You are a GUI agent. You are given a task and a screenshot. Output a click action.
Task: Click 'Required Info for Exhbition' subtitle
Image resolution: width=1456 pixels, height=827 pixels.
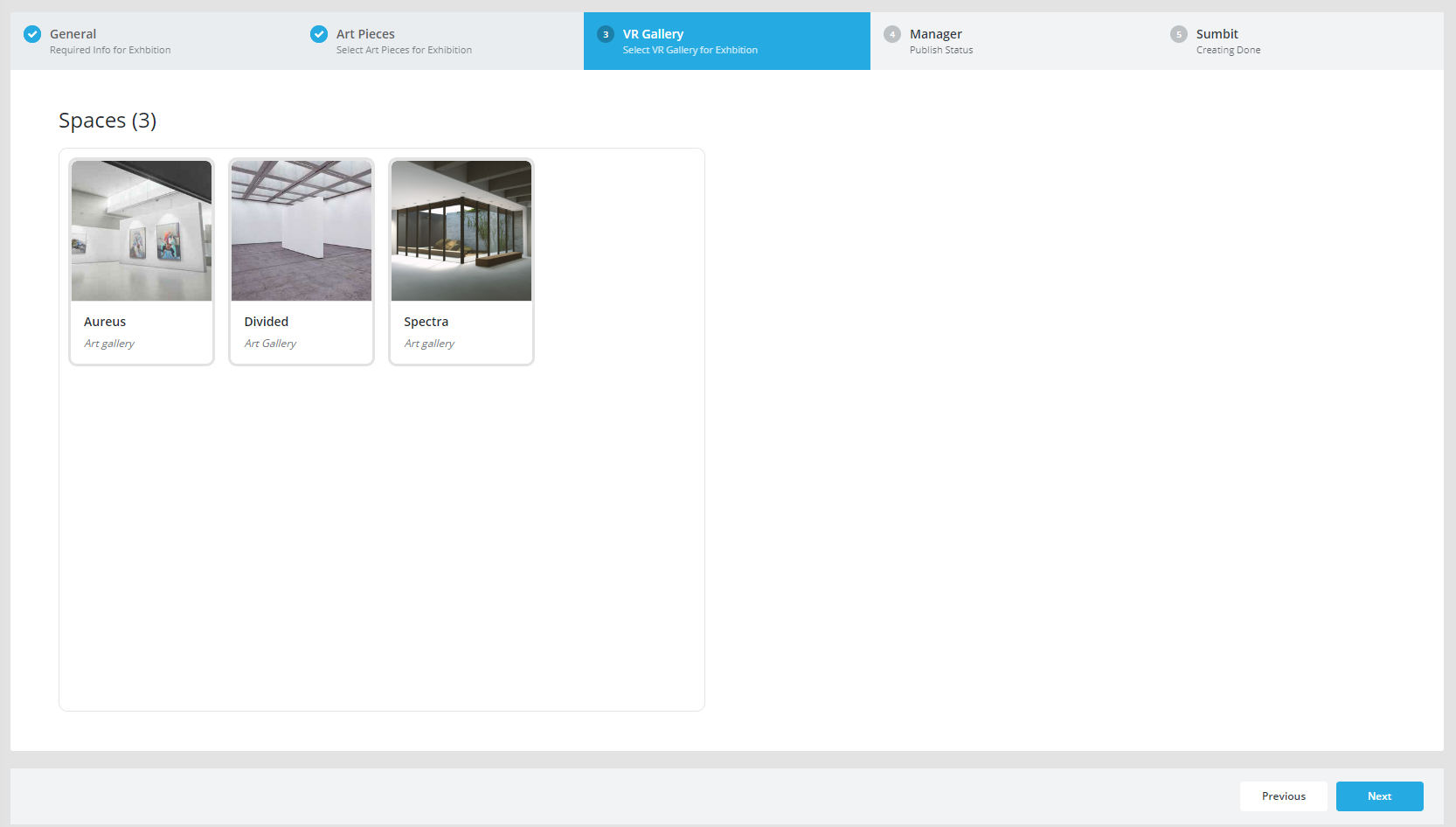click(x=110, y=51)
